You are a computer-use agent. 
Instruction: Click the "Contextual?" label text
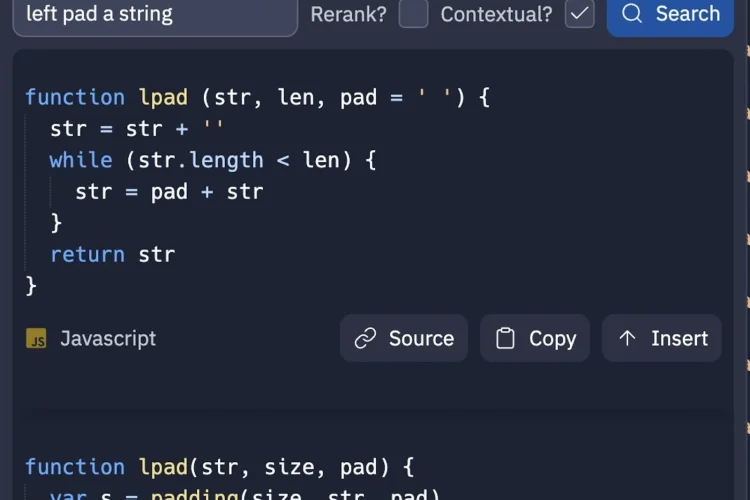point(496,14)
